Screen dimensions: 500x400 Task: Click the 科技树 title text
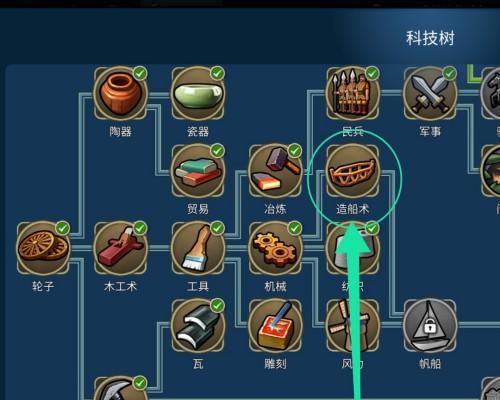pos(430,38)
